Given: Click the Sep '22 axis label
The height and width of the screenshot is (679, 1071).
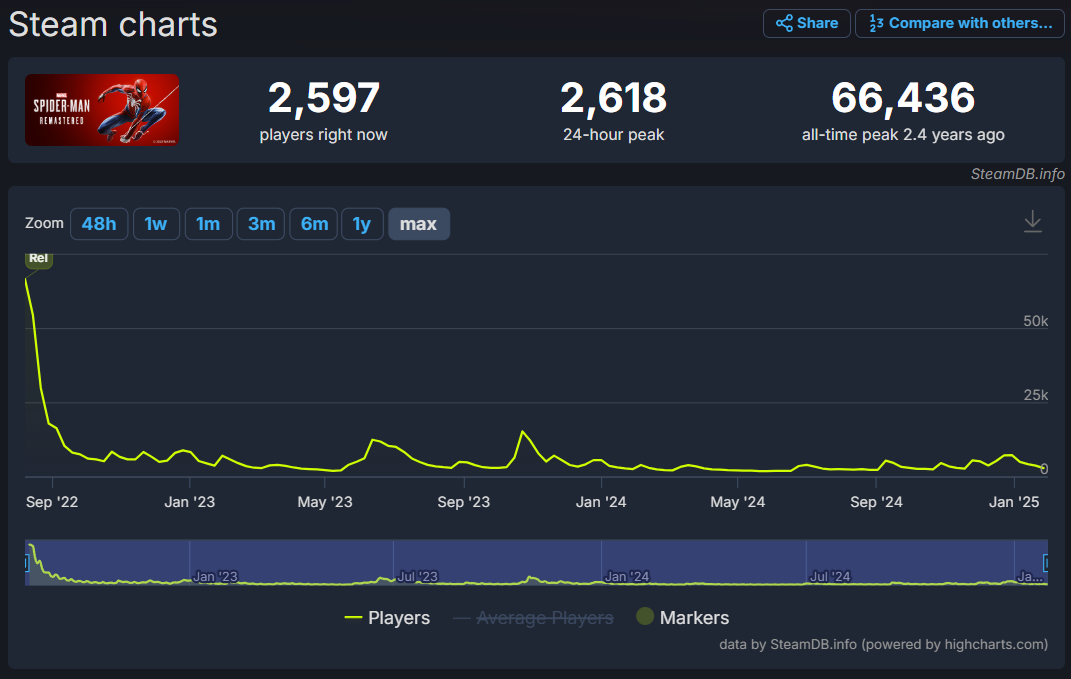Looking at the screenshot, I should (52, 502).
